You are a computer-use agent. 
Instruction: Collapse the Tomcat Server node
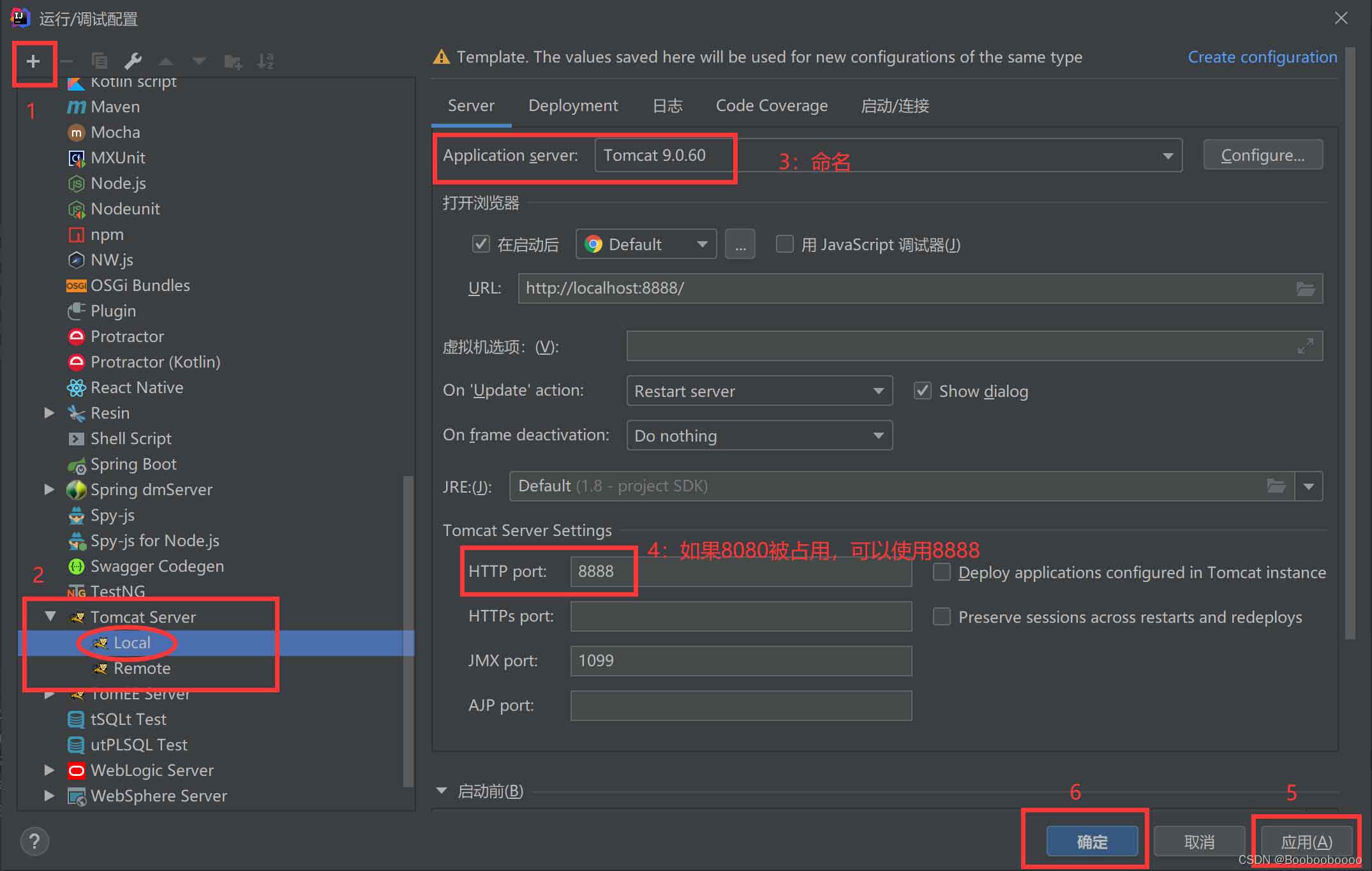click(x=50, y=616)
